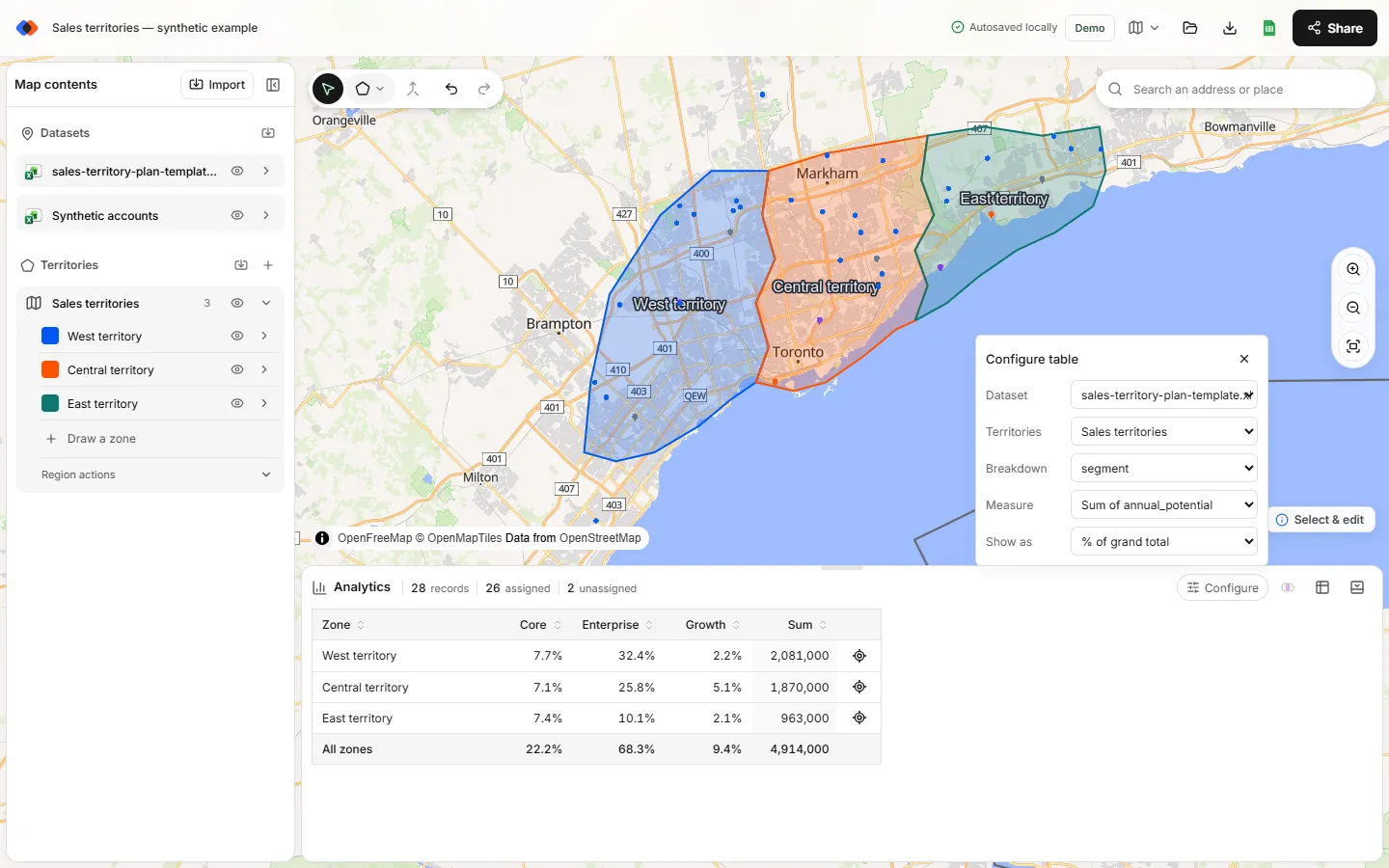Hide the Central territory zone
Screen dimensions: 1389x868
(x=237, y=370)
